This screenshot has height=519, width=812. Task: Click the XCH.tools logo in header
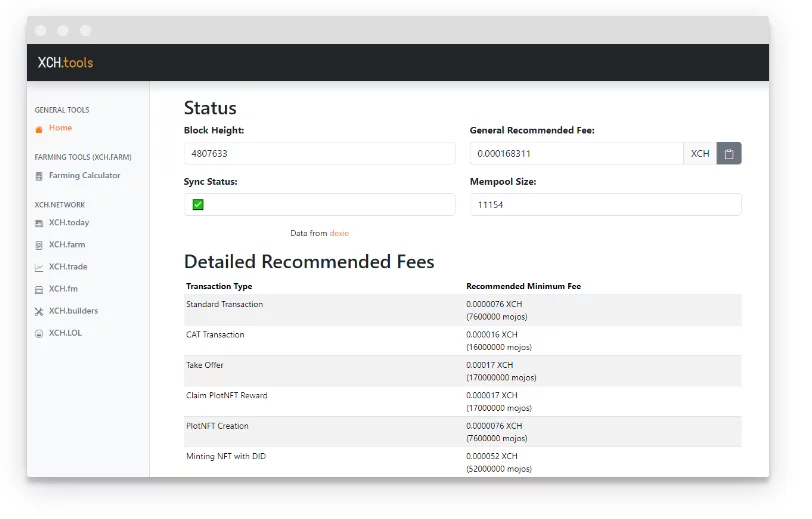[65, 63]
